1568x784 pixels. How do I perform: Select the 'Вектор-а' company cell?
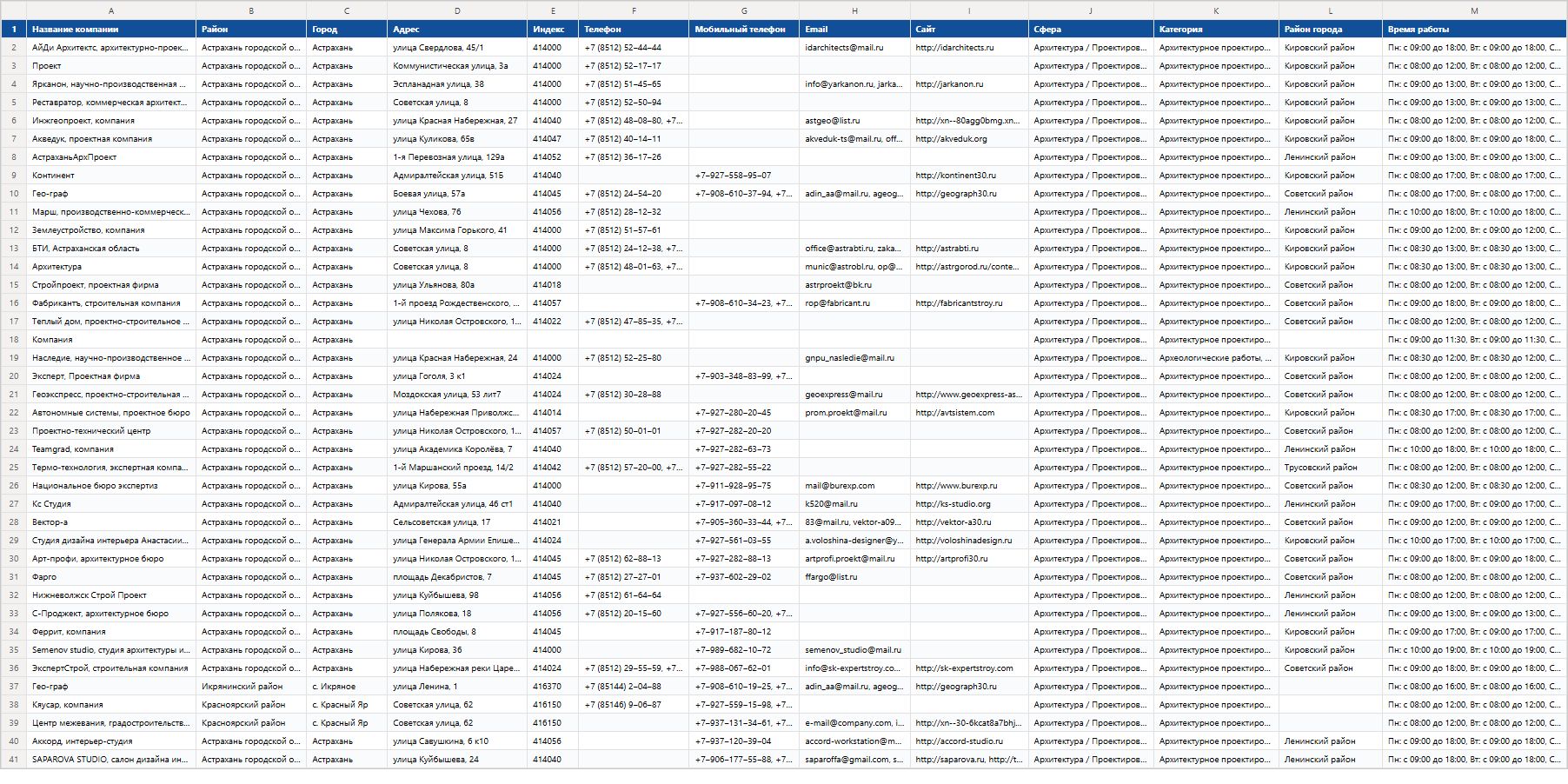(x=111, y=522)
